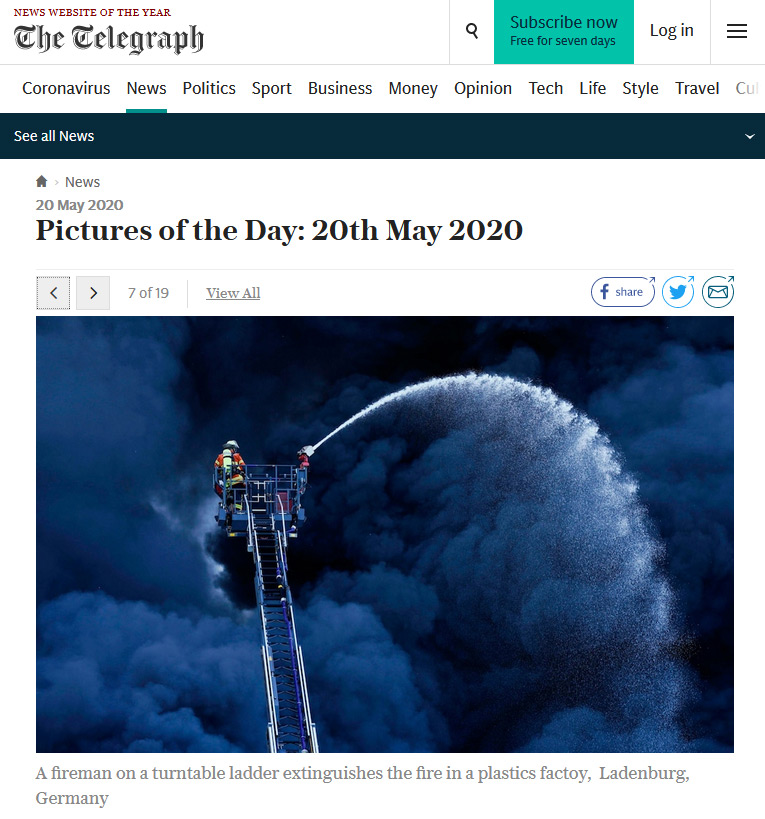Click The Telegraph logo
Image resolution: width=765 pixels, height=819 pixels.
(x=109, y=39)
